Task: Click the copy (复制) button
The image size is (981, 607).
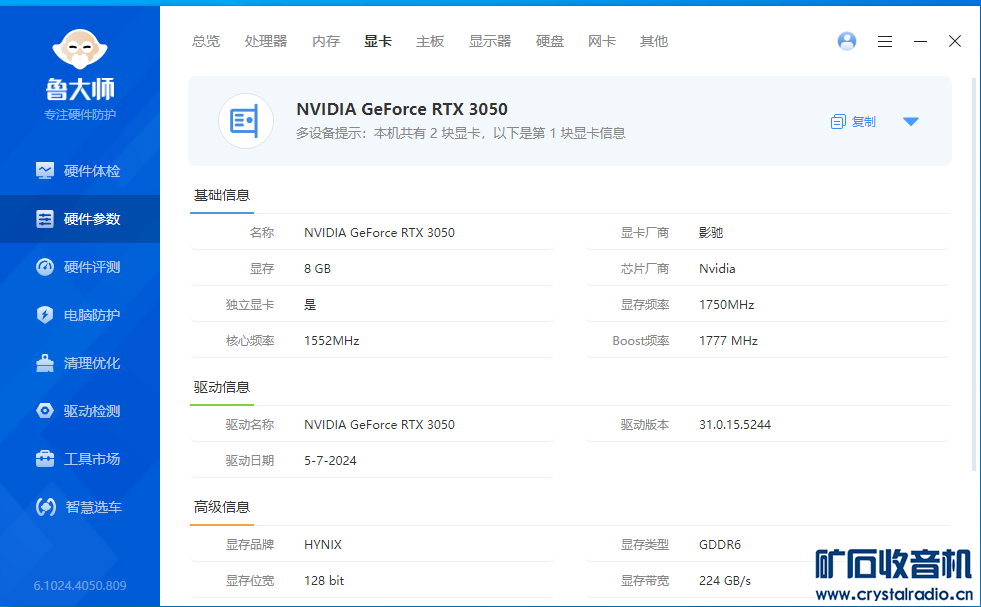Action: tap(853, 122)
